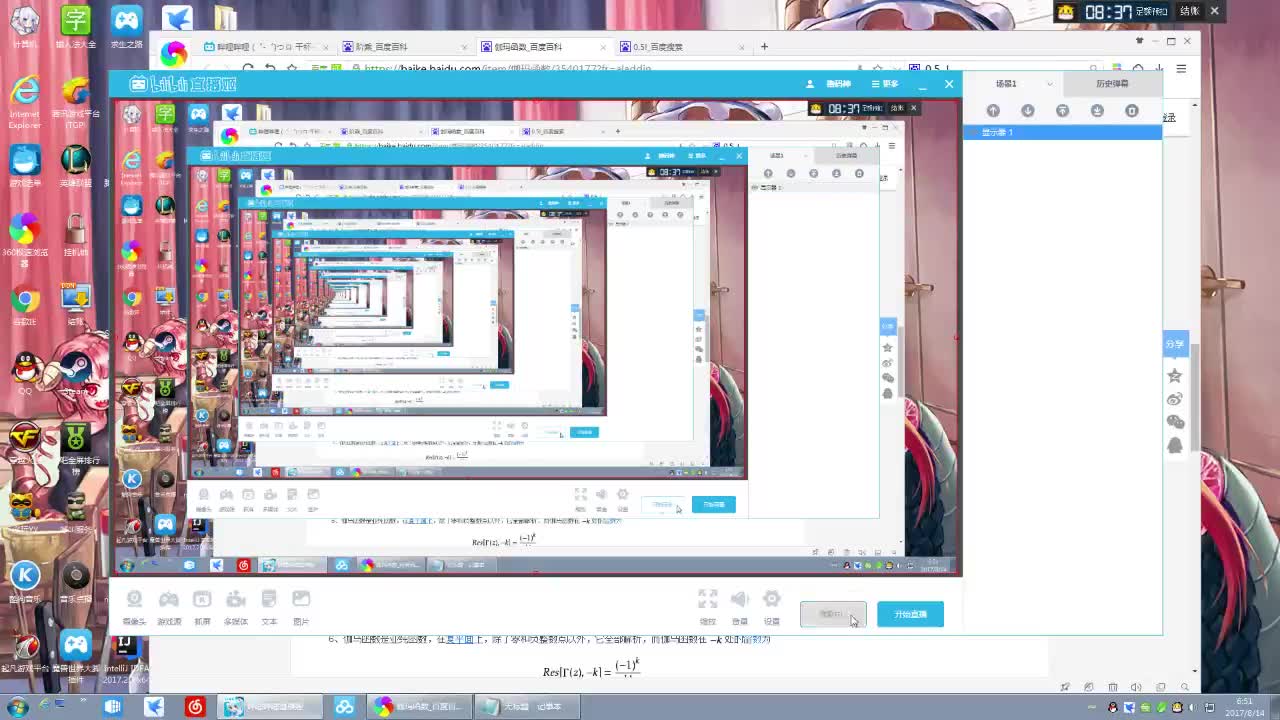The height and width of the screenshot is (720, 1280).
Task: Click the 结束 button on recording timer
Action: pyautogui.click(x=1189, y=11)
